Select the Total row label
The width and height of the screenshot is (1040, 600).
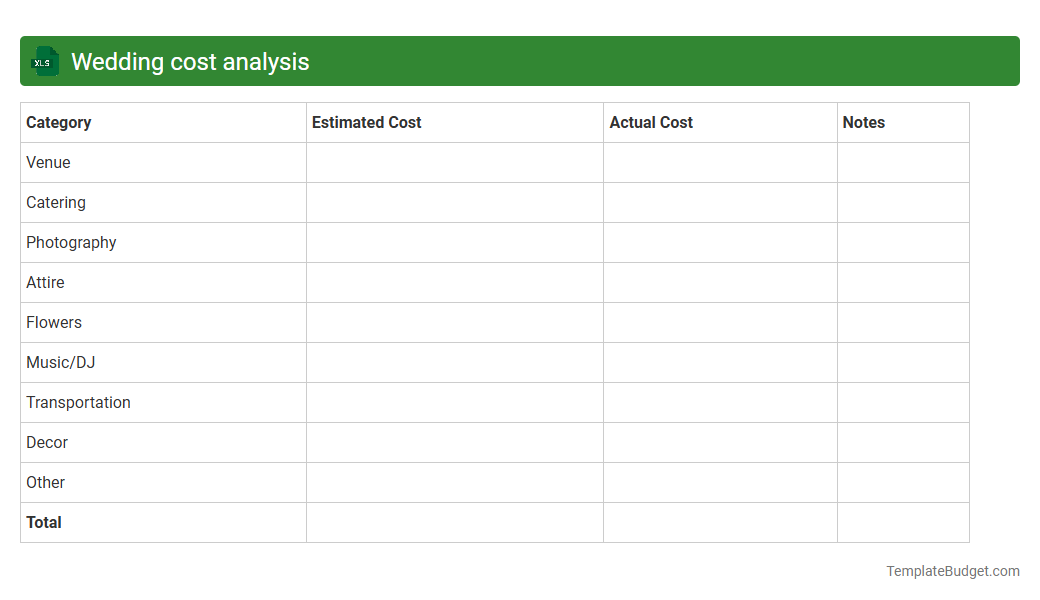coord(43,522)
